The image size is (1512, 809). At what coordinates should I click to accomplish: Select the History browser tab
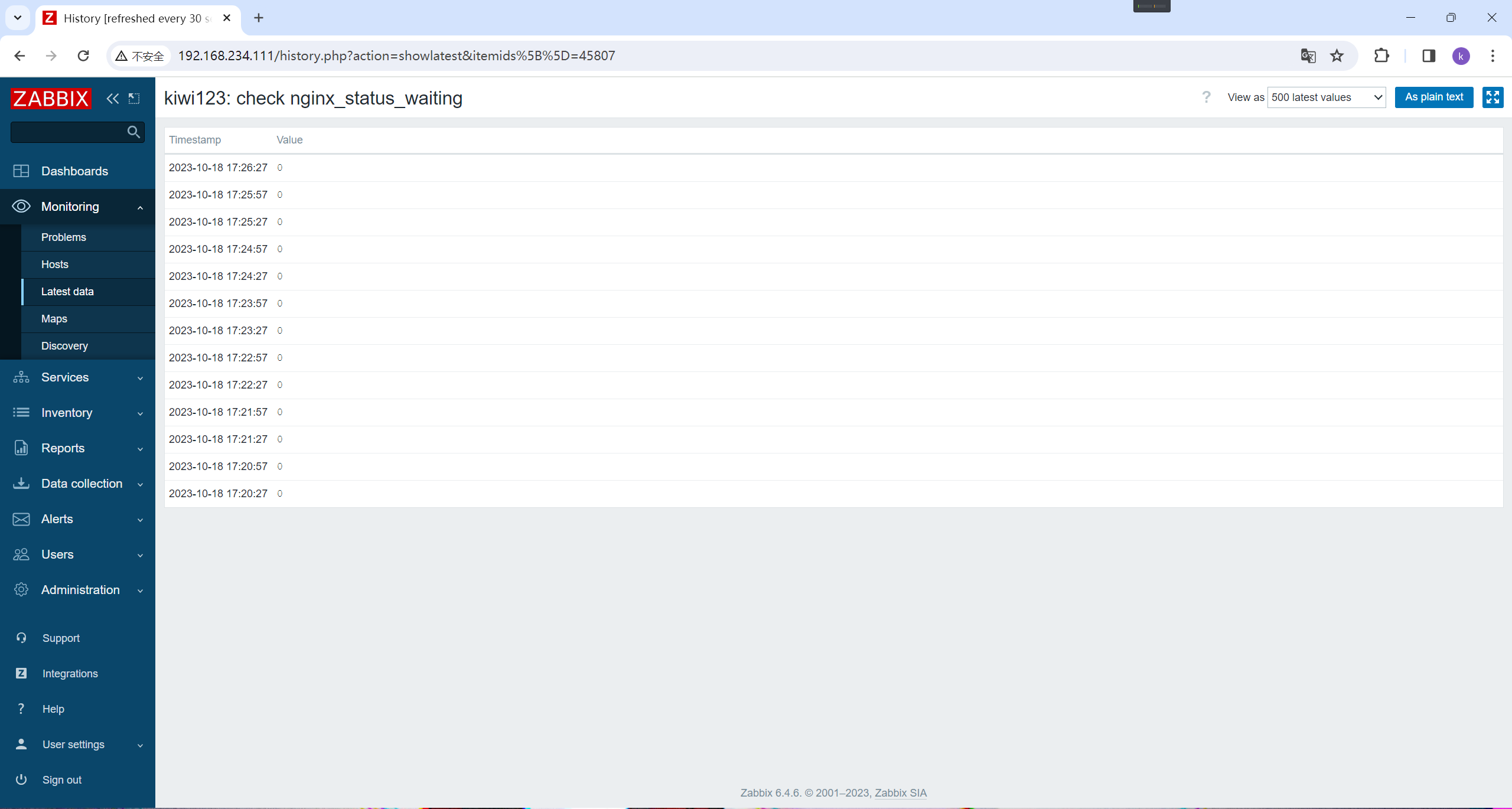(138, 18)
